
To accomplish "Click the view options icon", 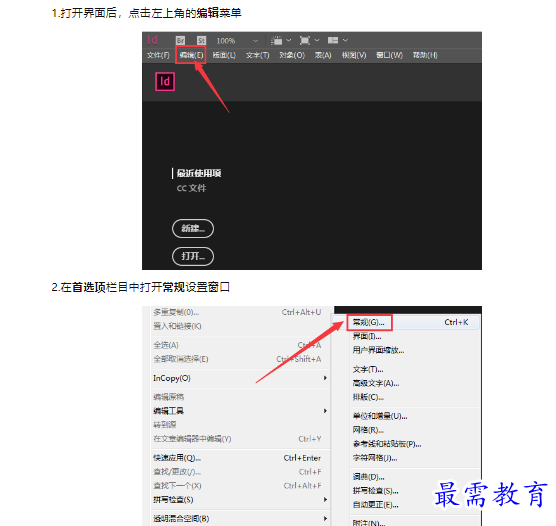I will (x=276, y=40).
